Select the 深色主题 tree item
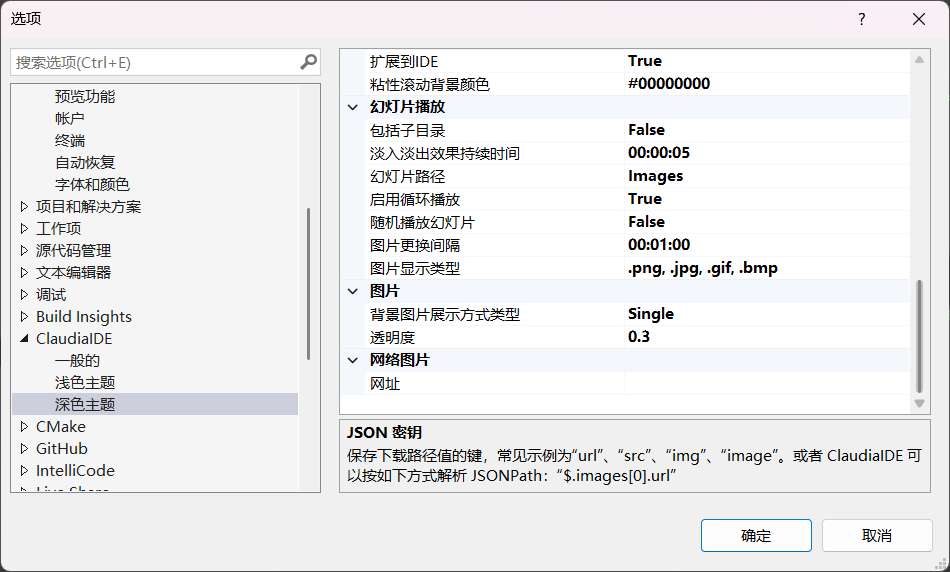950x572 pixels. (x=85, y=404)
